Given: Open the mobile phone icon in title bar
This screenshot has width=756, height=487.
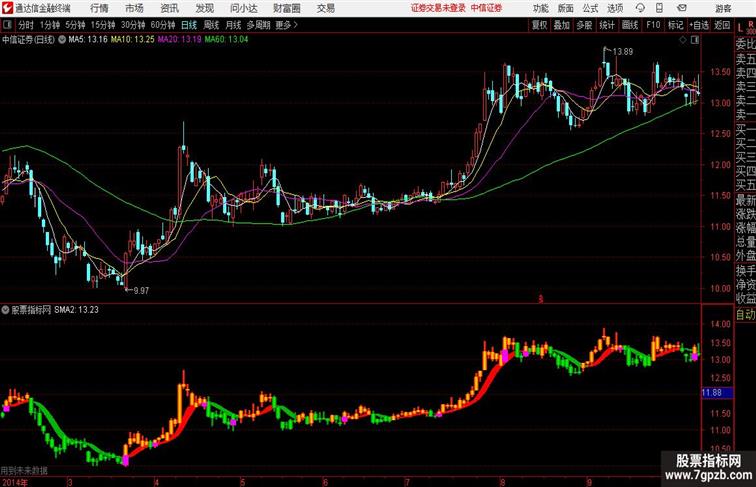Looking at the screenshot, I should (660, 8).
